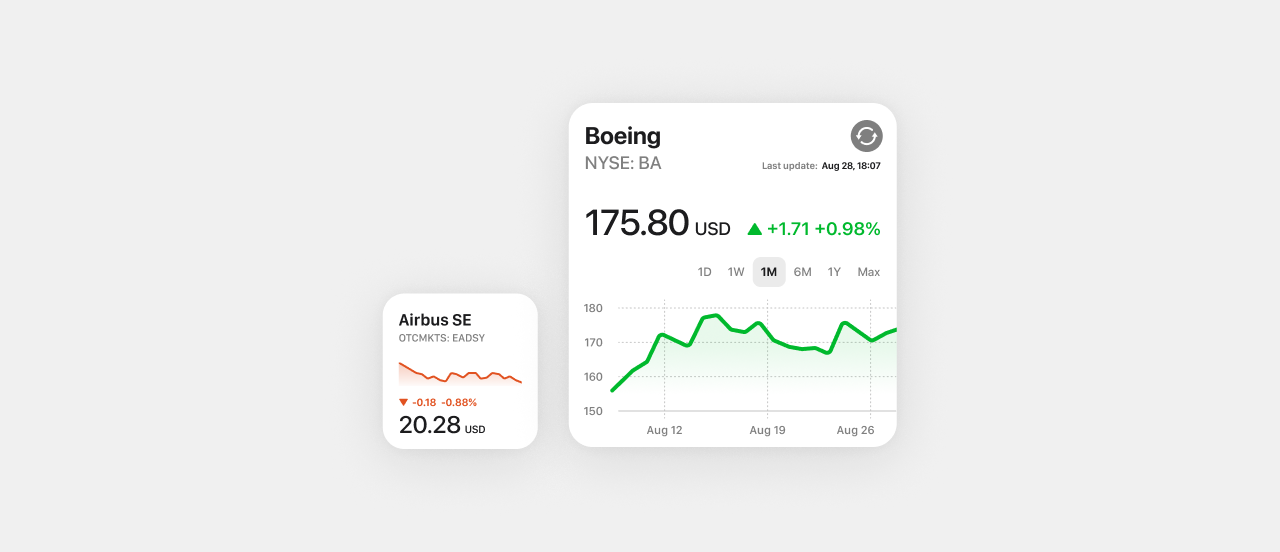Viewport: 1280px width, 552px height.
Task: Click the NYSE: BA ticker label
Action: [x=623, y=163]
